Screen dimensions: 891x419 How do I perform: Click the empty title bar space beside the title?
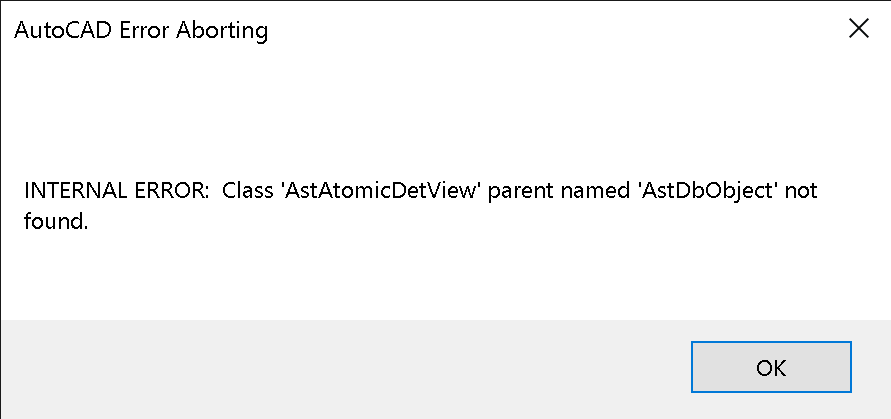click(x=550, y=30)
